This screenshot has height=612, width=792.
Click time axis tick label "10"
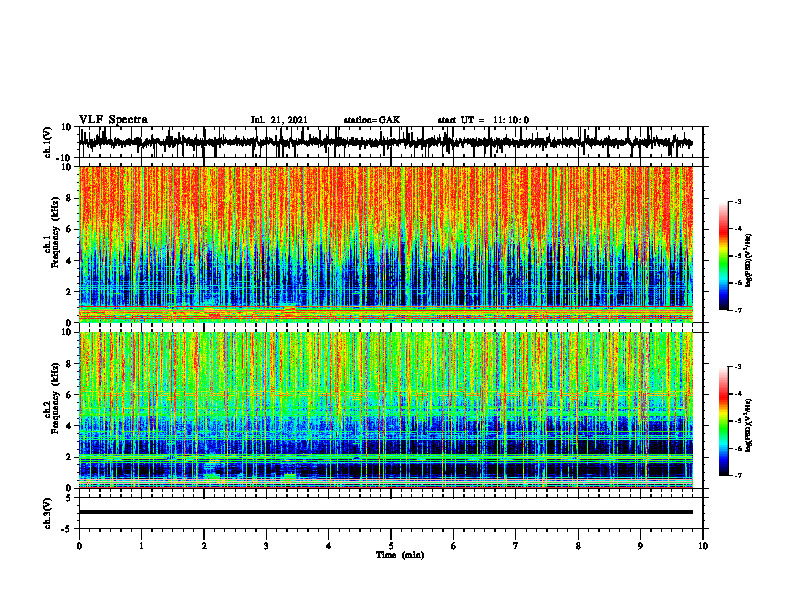pyautogui.click(x=703, y=546)
